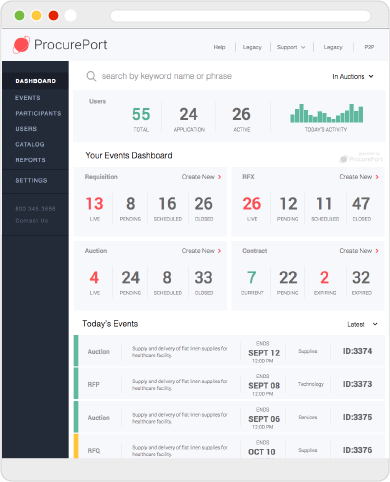Screen dimensions: 390x482
Task: Click the faded ProcurePort powered-by logo
Action: 361,158
